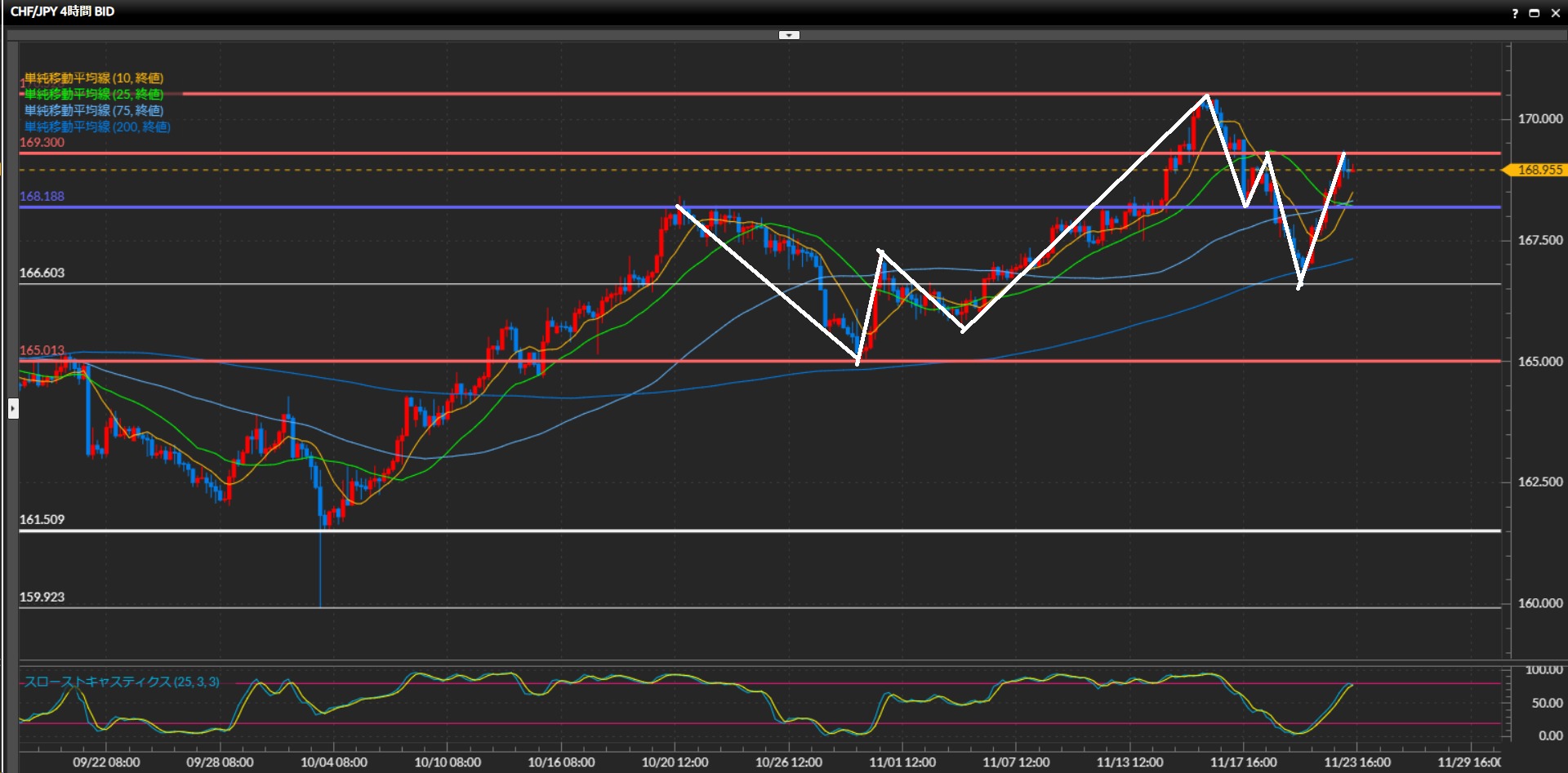Screen dimensions: 1568x773
Task: Select the 25-period green moving average label
Action: 94,95
